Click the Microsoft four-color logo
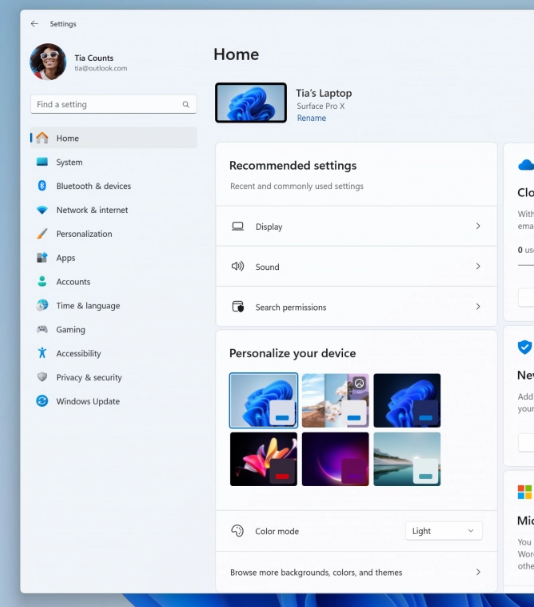534x607 pixels. coord(525,492)
